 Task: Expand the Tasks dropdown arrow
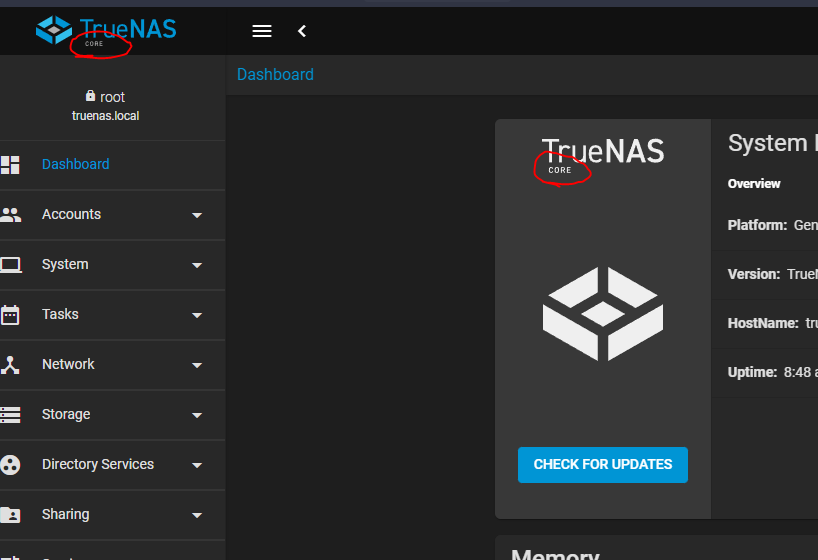pyautogui.click(x=197, y=315)
